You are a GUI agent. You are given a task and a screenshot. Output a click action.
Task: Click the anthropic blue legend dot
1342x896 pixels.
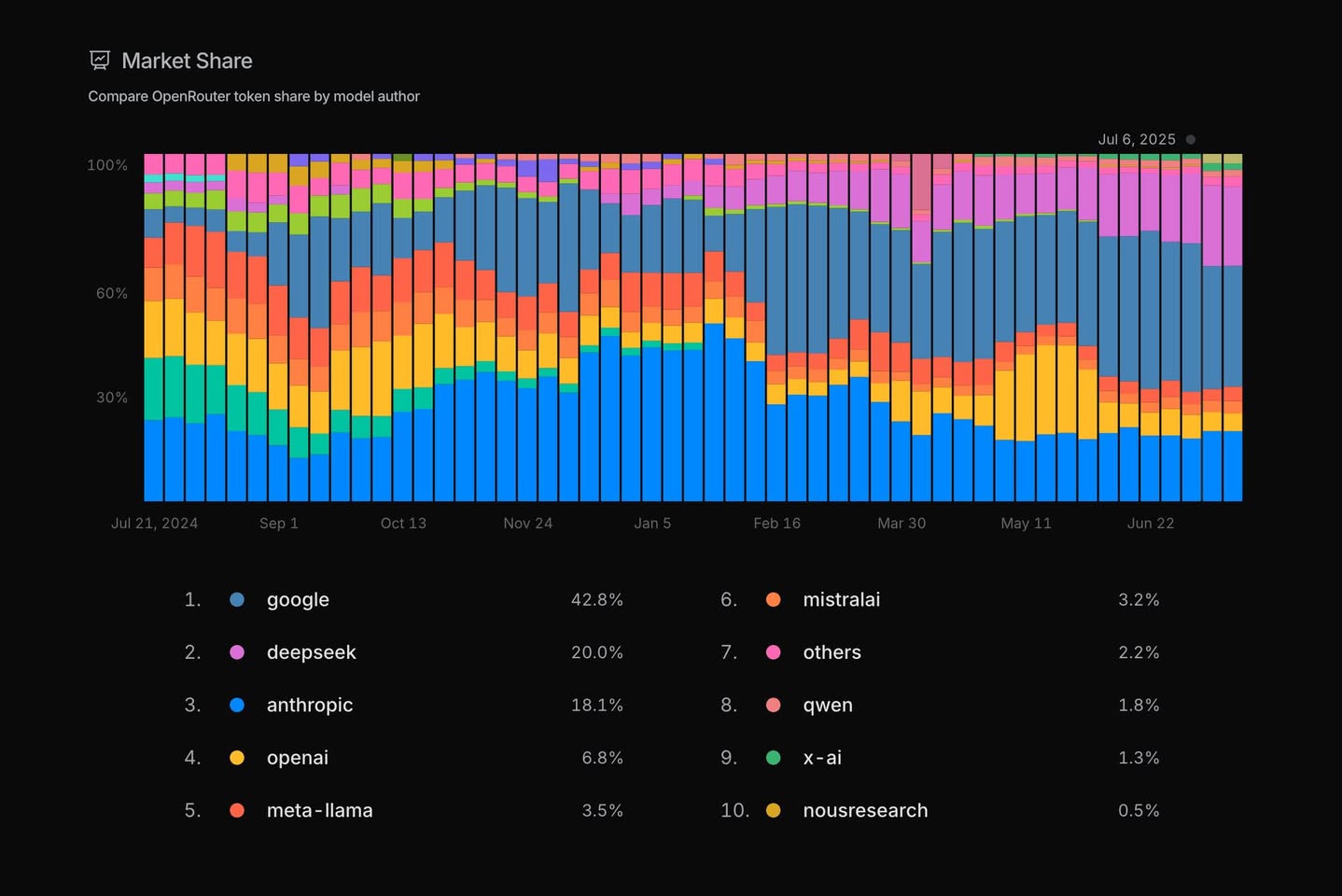coord(237,706)
